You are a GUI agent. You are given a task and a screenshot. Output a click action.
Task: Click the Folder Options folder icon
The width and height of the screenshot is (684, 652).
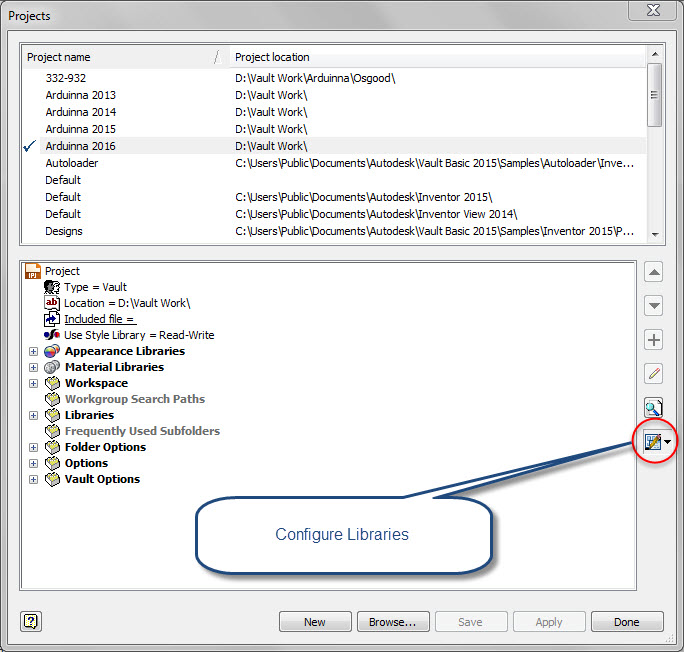tap(52, 447)
